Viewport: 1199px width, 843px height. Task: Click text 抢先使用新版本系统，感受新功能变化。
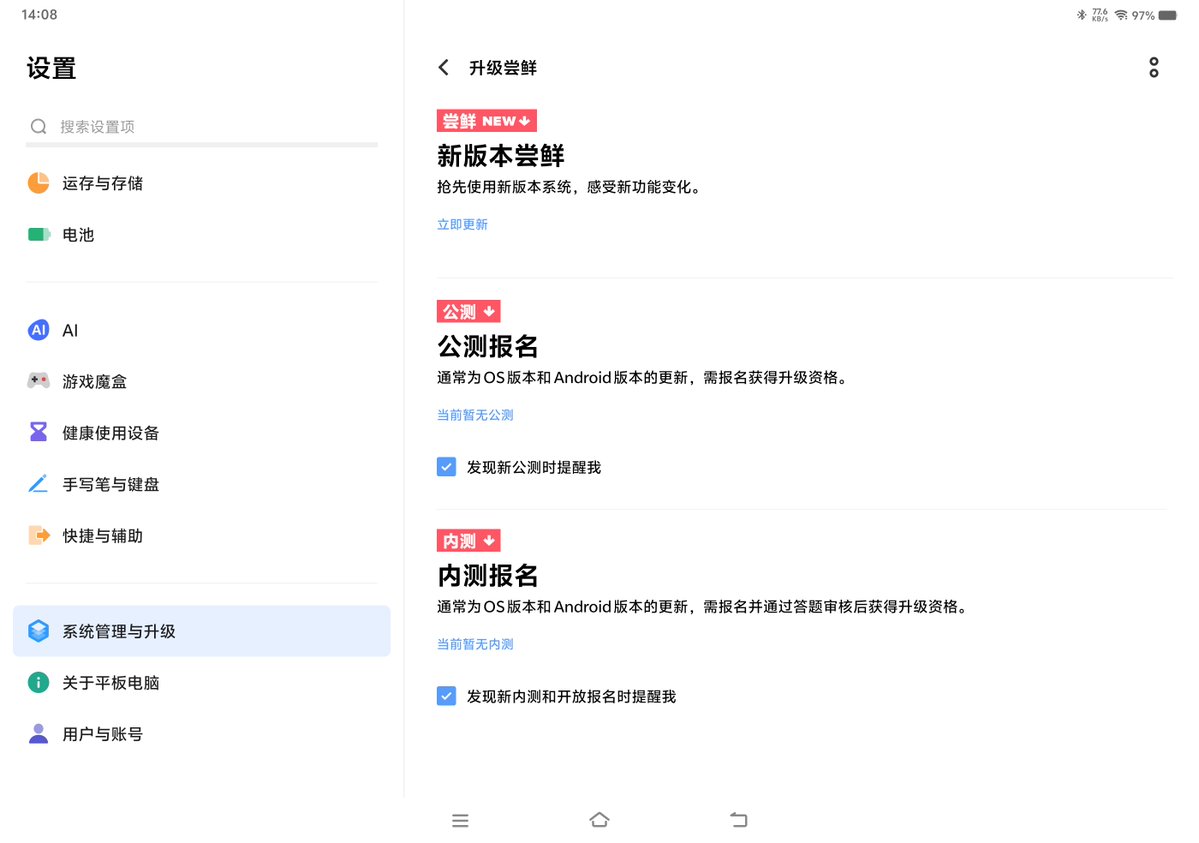pos(570,187)
